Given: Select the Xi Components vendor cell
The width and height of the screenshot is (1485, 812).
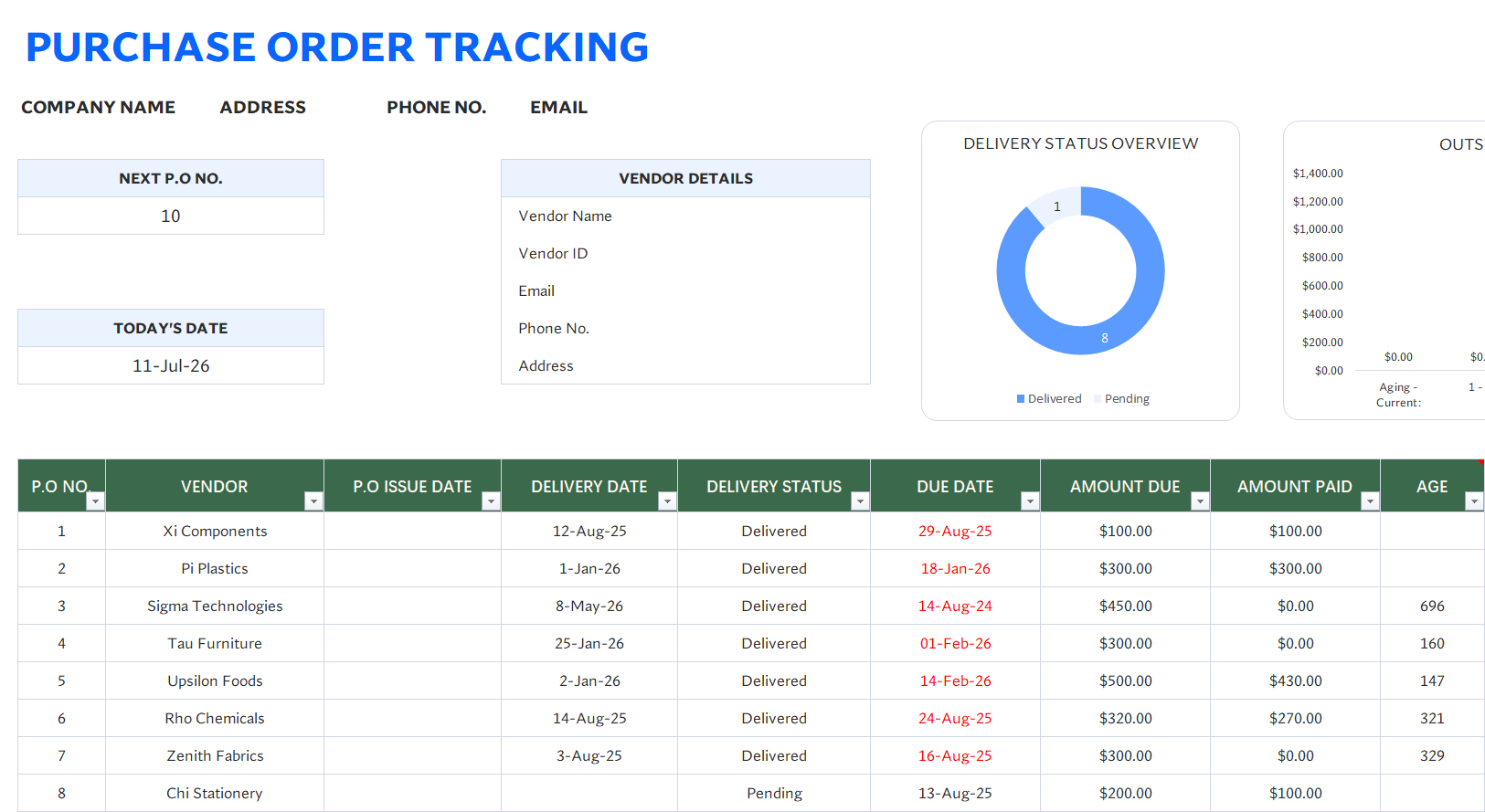Looking at the screenshot, I should pyautogui.click(x=215, y=531).
